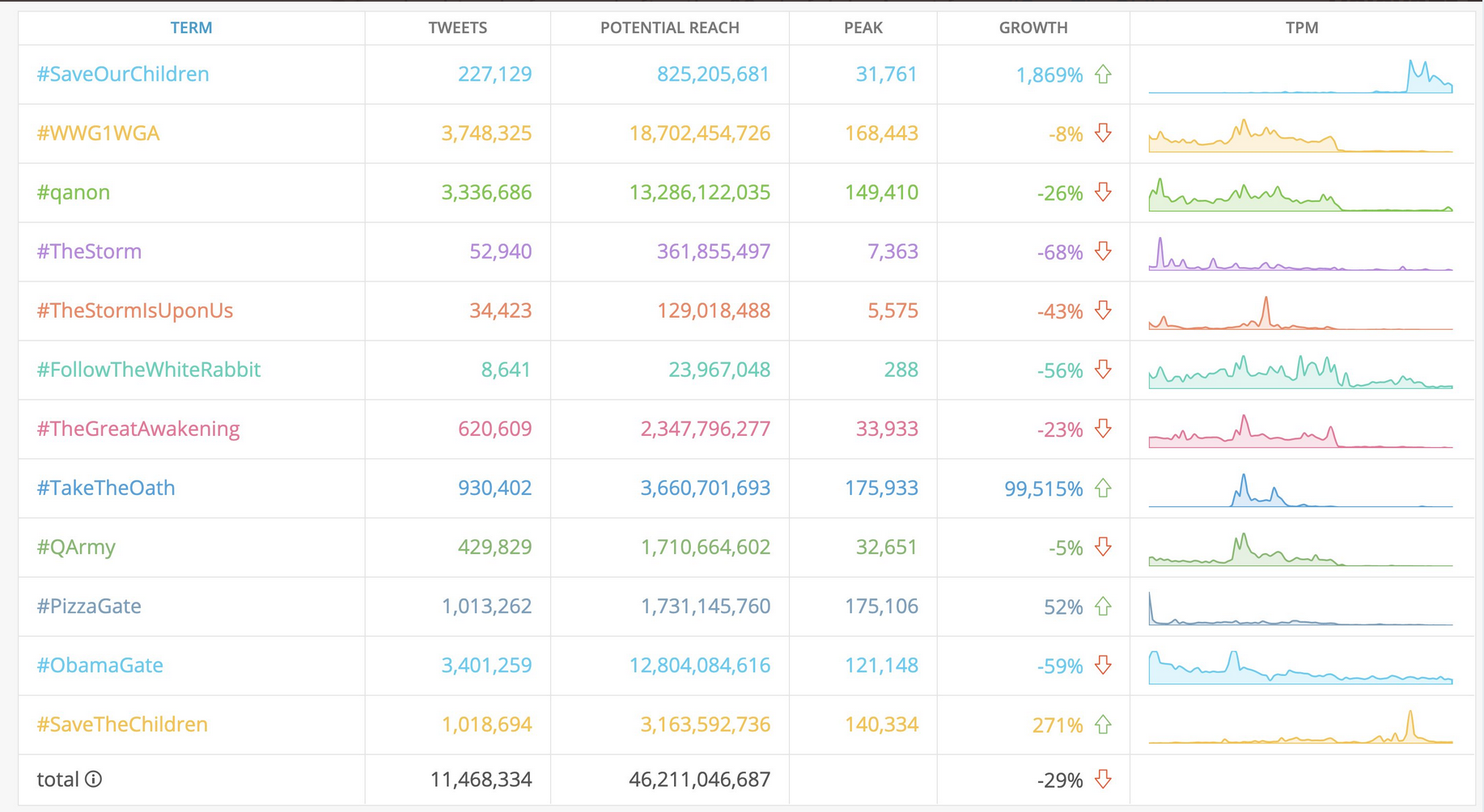Open the #TheStormIsUponUs term link
1484x812 pixels.
(134, 311)
